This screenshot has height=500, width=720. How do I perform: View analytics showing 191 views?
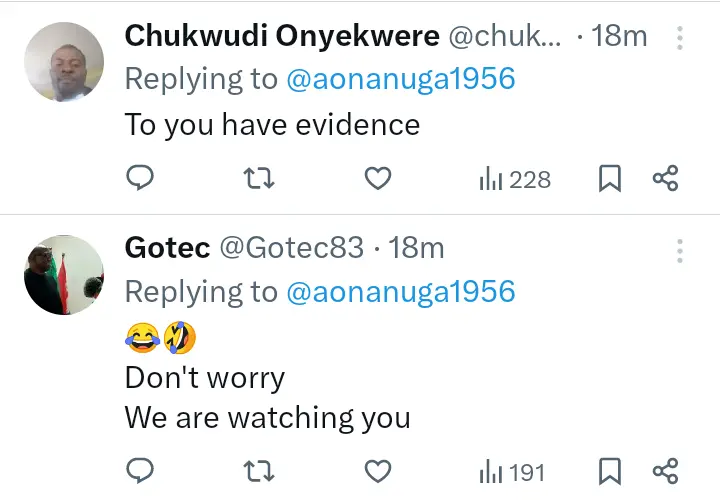(515, 471)
